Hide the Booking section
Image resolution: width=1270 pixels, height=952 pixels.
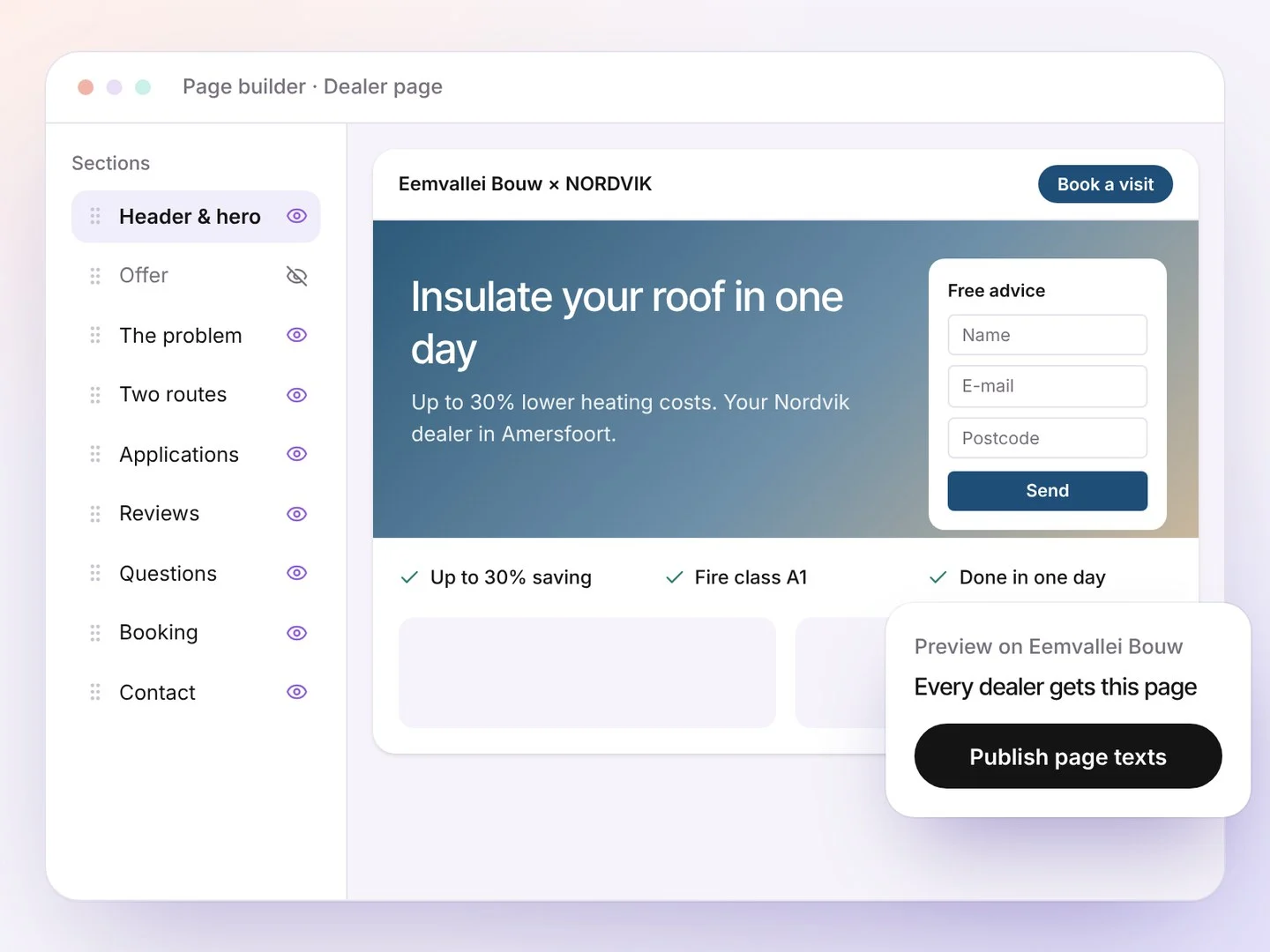tap(297, 633)
